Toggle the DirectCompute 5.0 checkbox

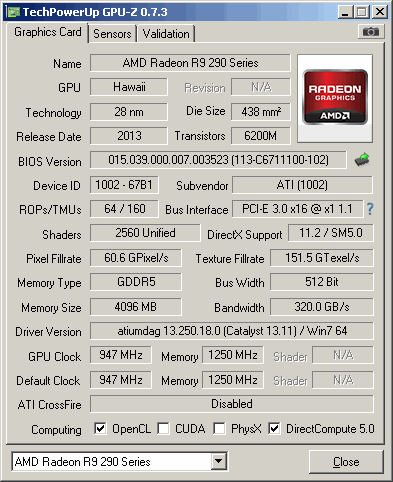(274, 428)
